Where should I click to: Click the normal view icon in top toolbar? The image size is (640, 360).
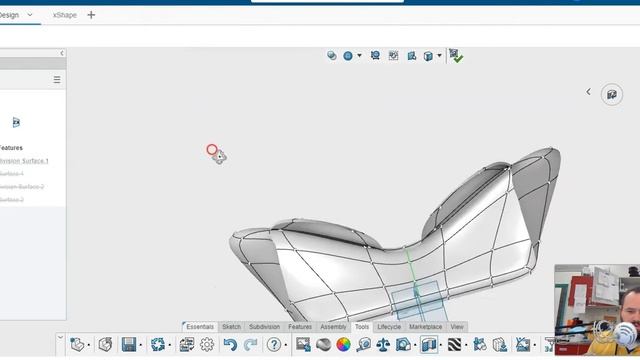click(x=411, y=56)
